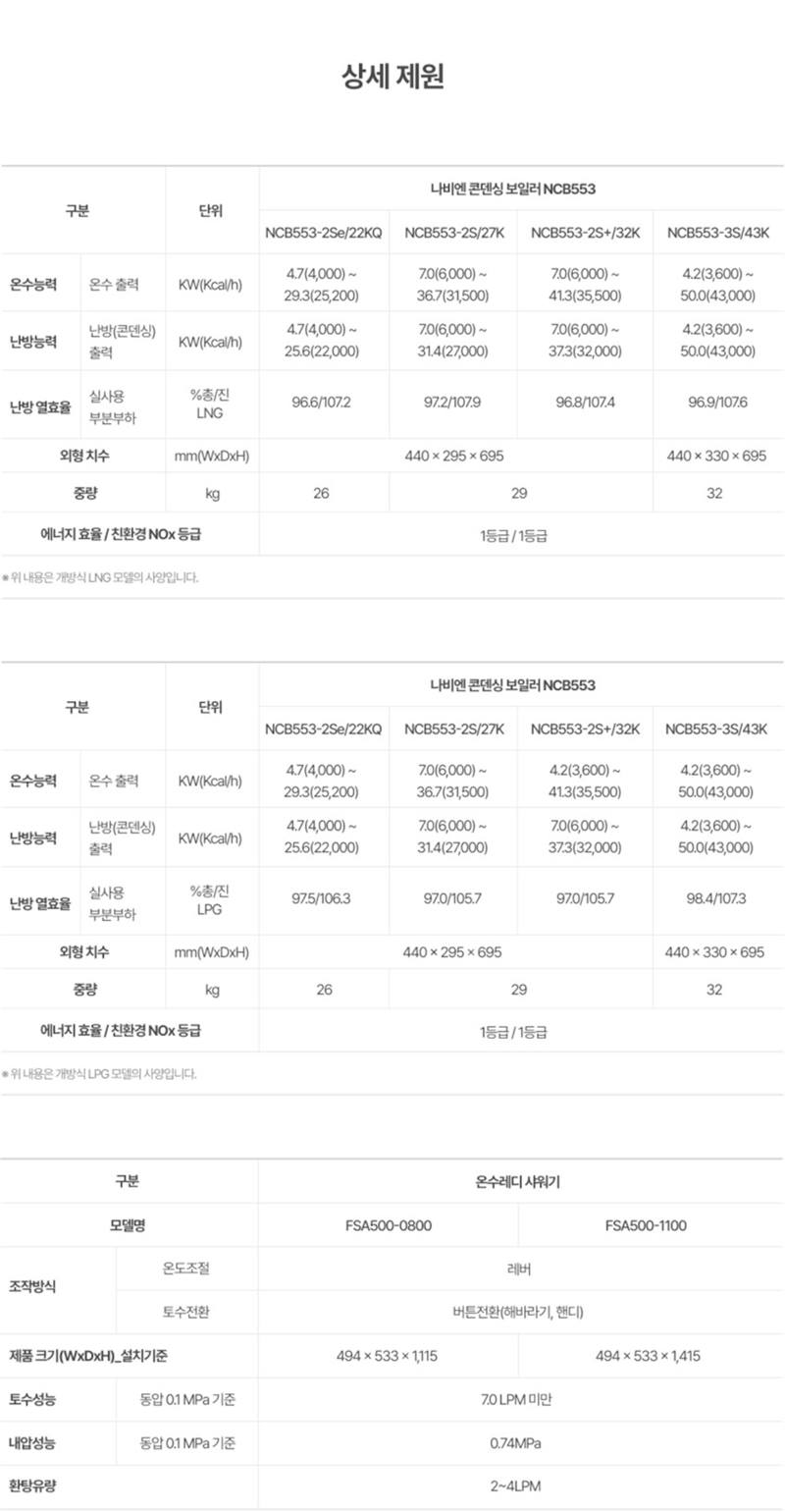Click the '제품 크기(WxDxH)_설치기준' row label
This screenshot has height=1512, width=785.
89,1356
